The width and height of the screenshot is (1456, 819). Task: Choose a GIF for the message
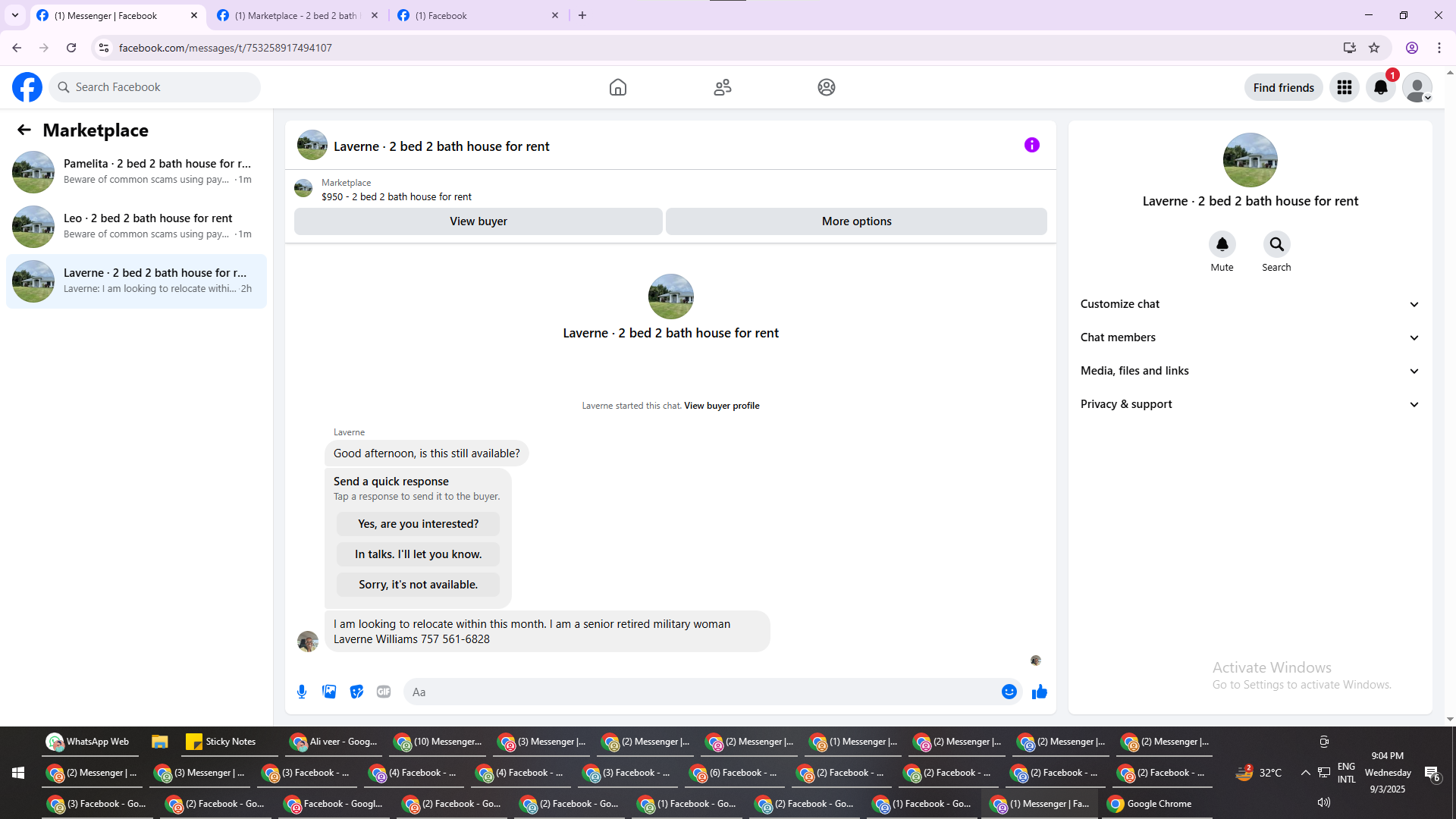tap(384, 692)
